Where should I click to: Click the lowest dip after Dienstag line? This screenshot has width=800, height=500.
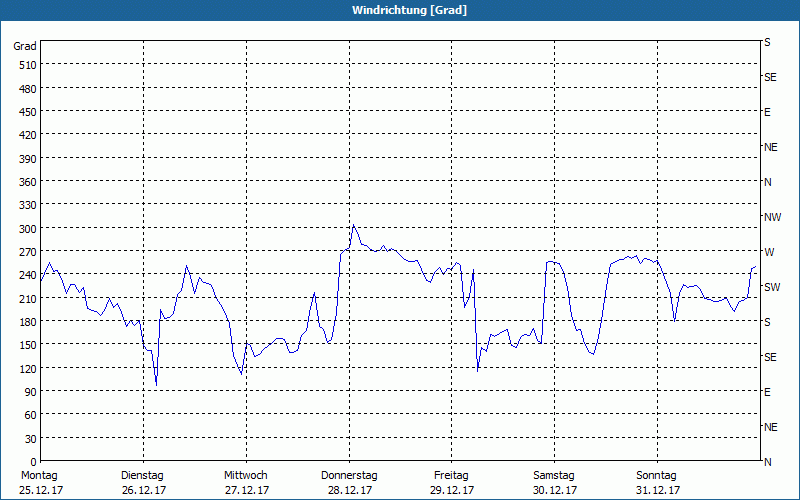(156, 385)
